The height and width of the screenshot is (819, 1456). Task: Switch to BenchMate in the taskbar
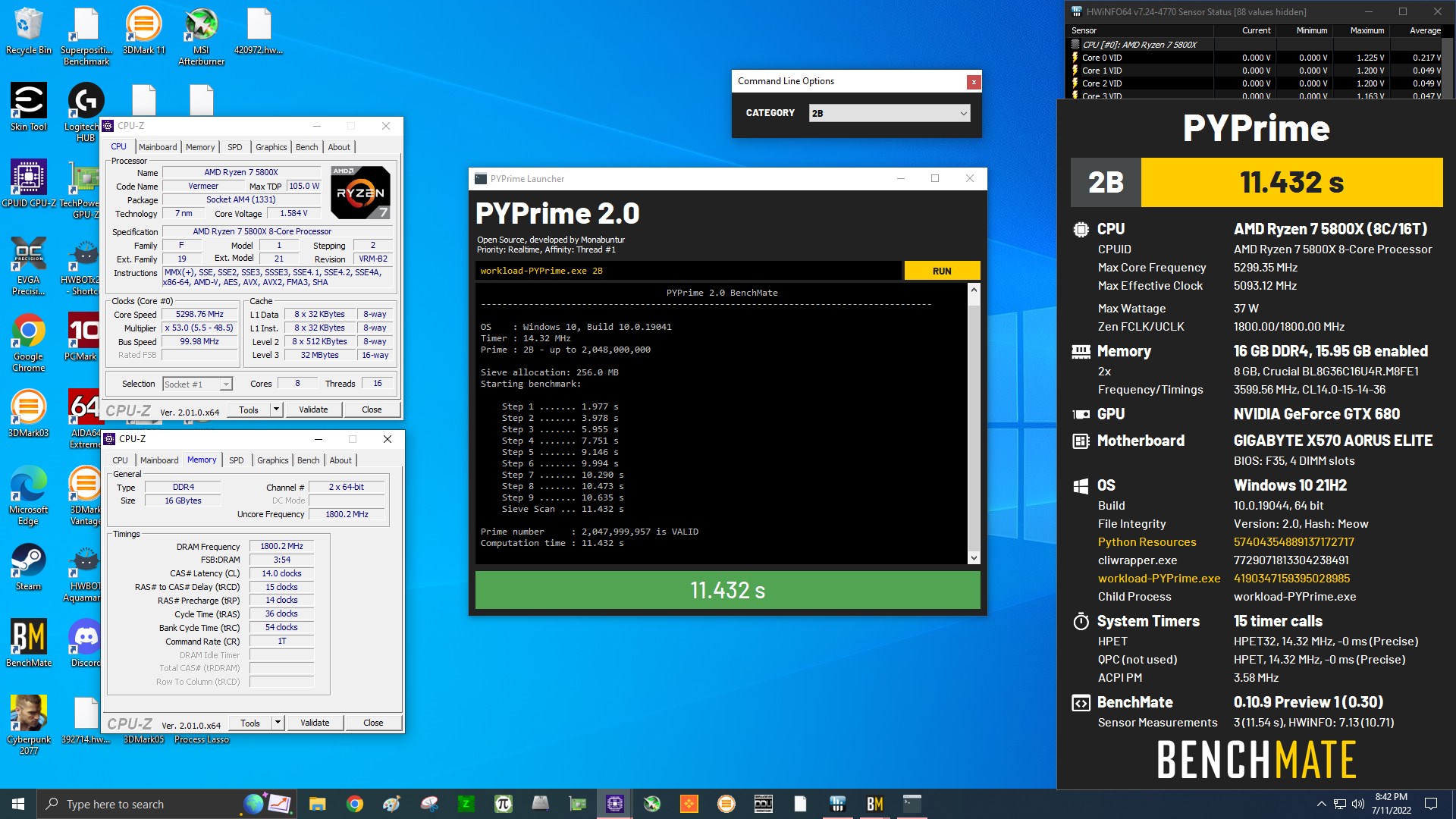tap(875, 804)
